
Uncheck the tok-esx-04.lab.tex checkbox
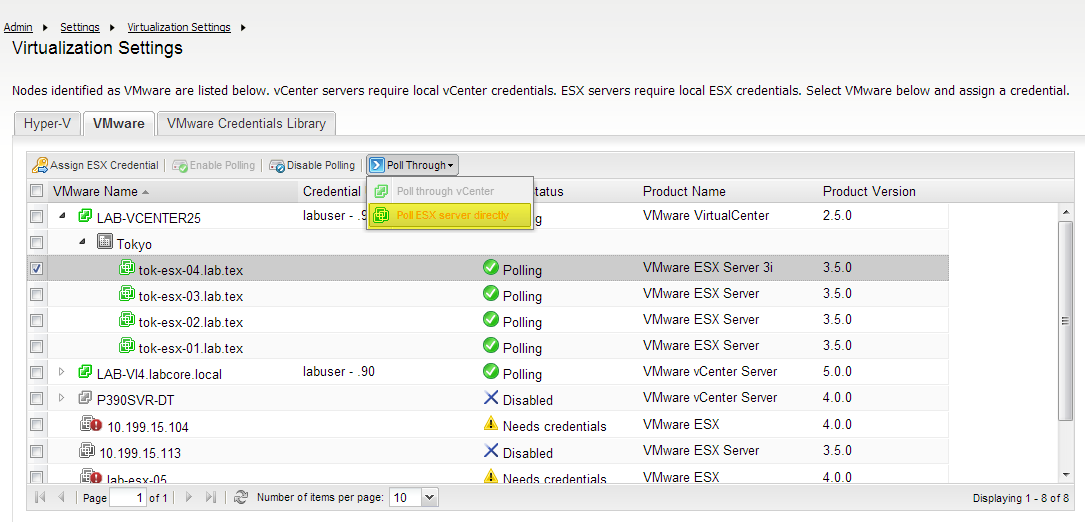point(37,269)
